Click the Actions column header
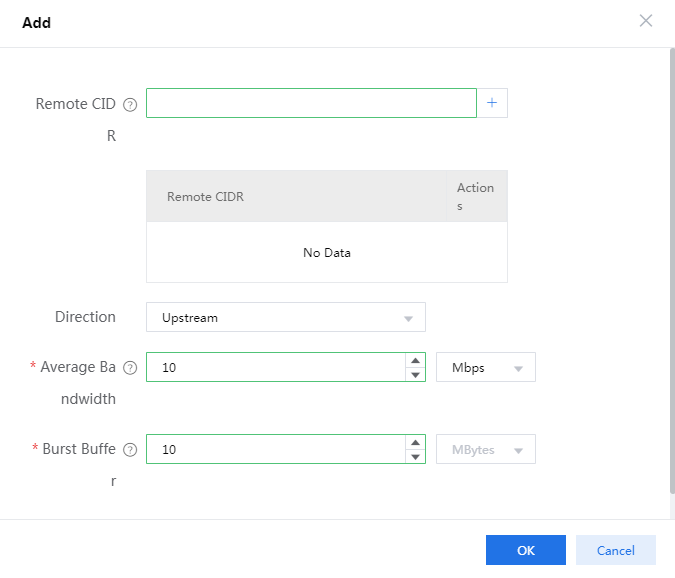The image size is (675, 578). (475, 196)
